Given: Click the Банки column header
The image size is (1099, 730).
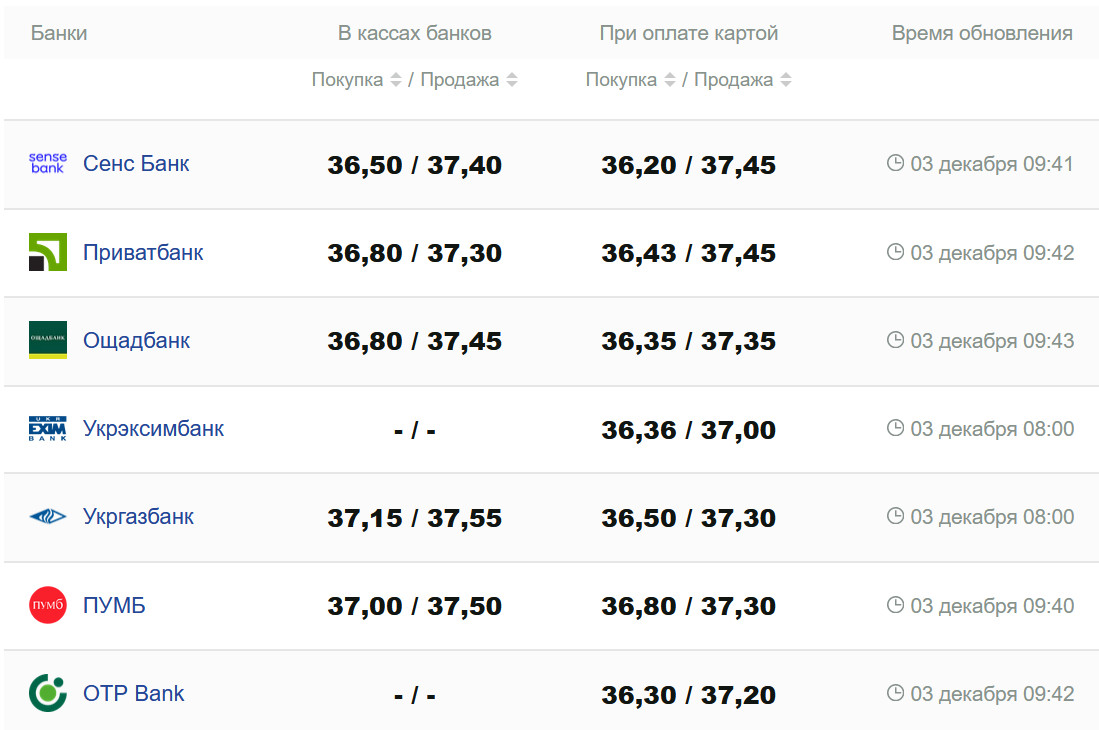Looking at the screenshot, I should [x=59, y=33].
